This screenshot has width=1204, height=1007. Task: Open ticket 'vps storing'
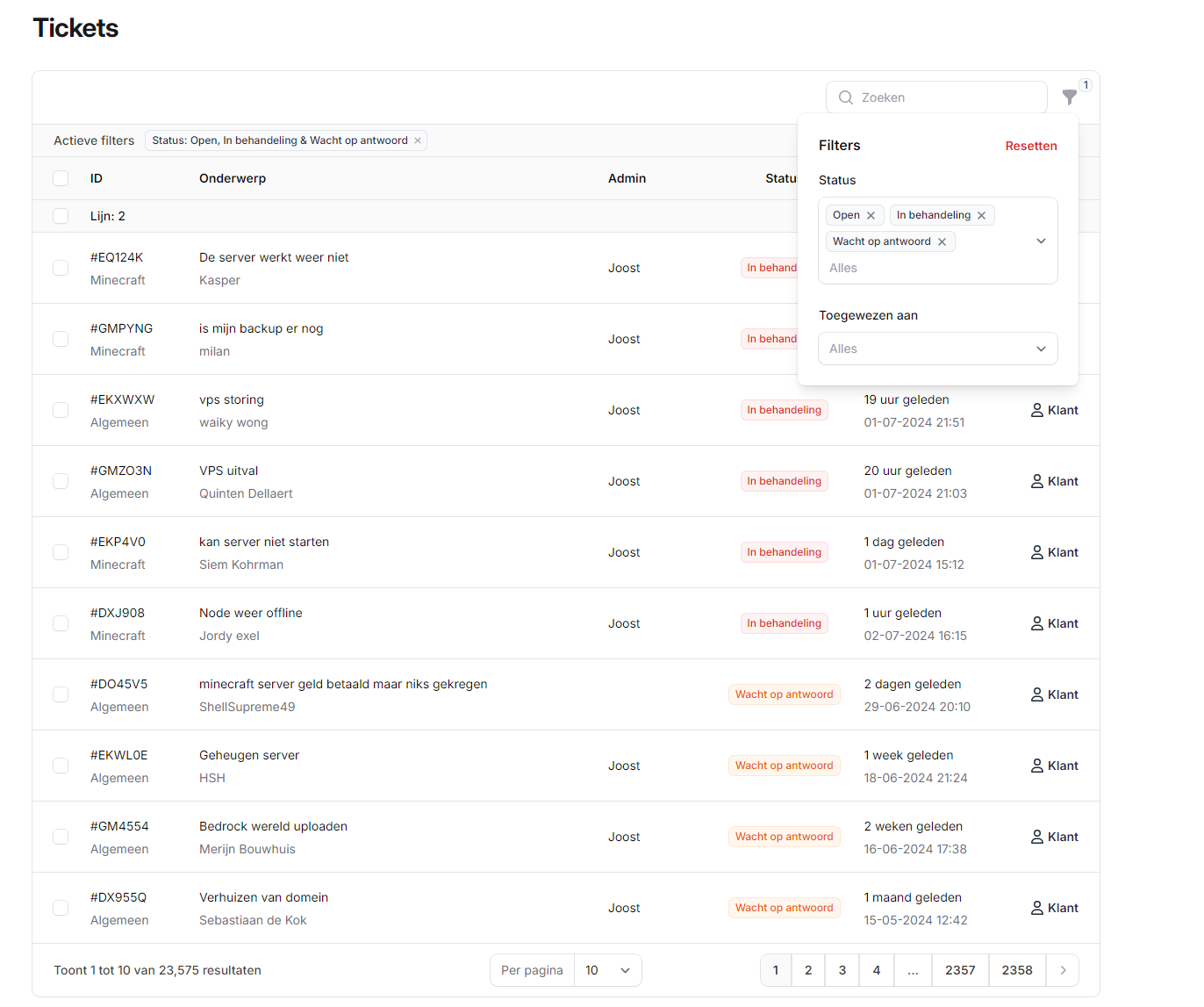232,399
